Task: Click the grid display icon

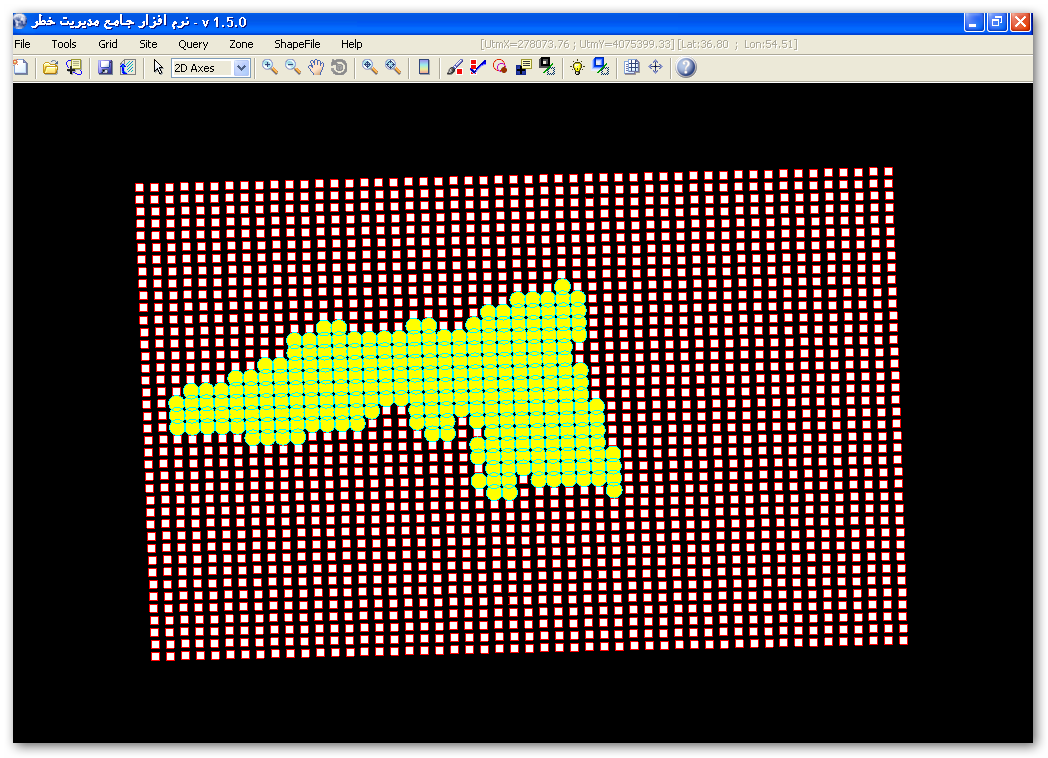Action: (x=632, y=67)
